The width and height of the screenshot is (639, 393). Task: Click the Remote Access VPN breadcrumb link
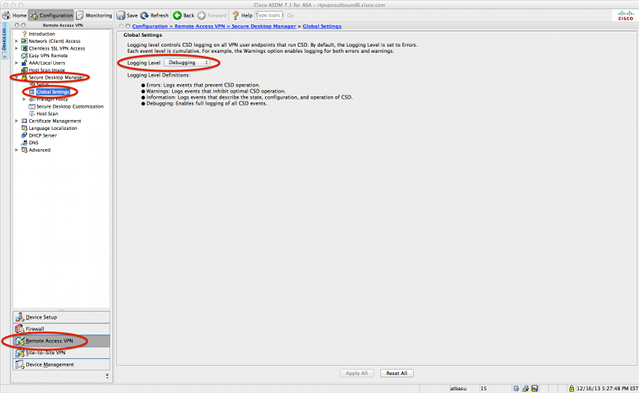(x=200, y=26)
